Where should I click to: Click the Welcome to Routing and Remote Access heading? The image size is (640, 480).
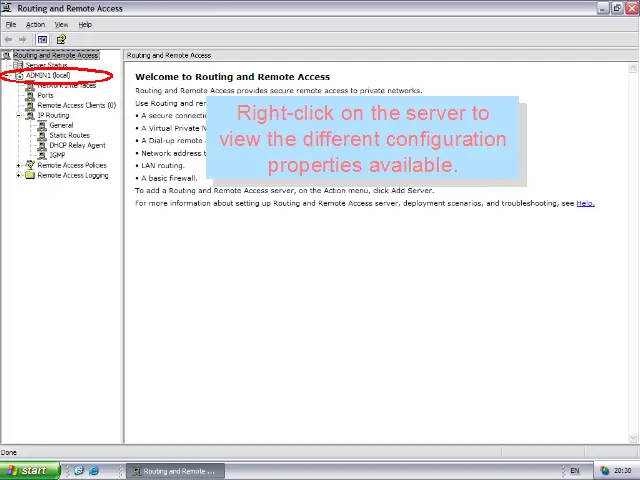(x=232, y=77)
